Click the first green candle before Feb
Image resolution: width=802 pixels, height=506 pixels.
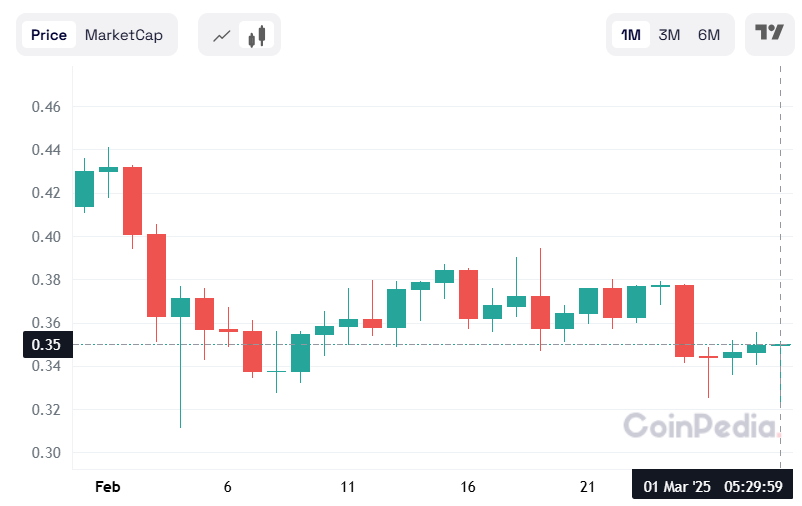coord(84,188)
